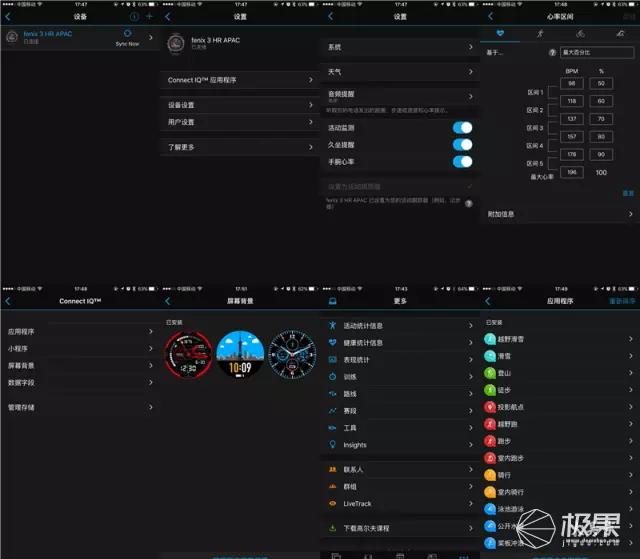Go back from the 应用程序 apps screen
This screenshot has width=640, height=559.
[488, 301]
